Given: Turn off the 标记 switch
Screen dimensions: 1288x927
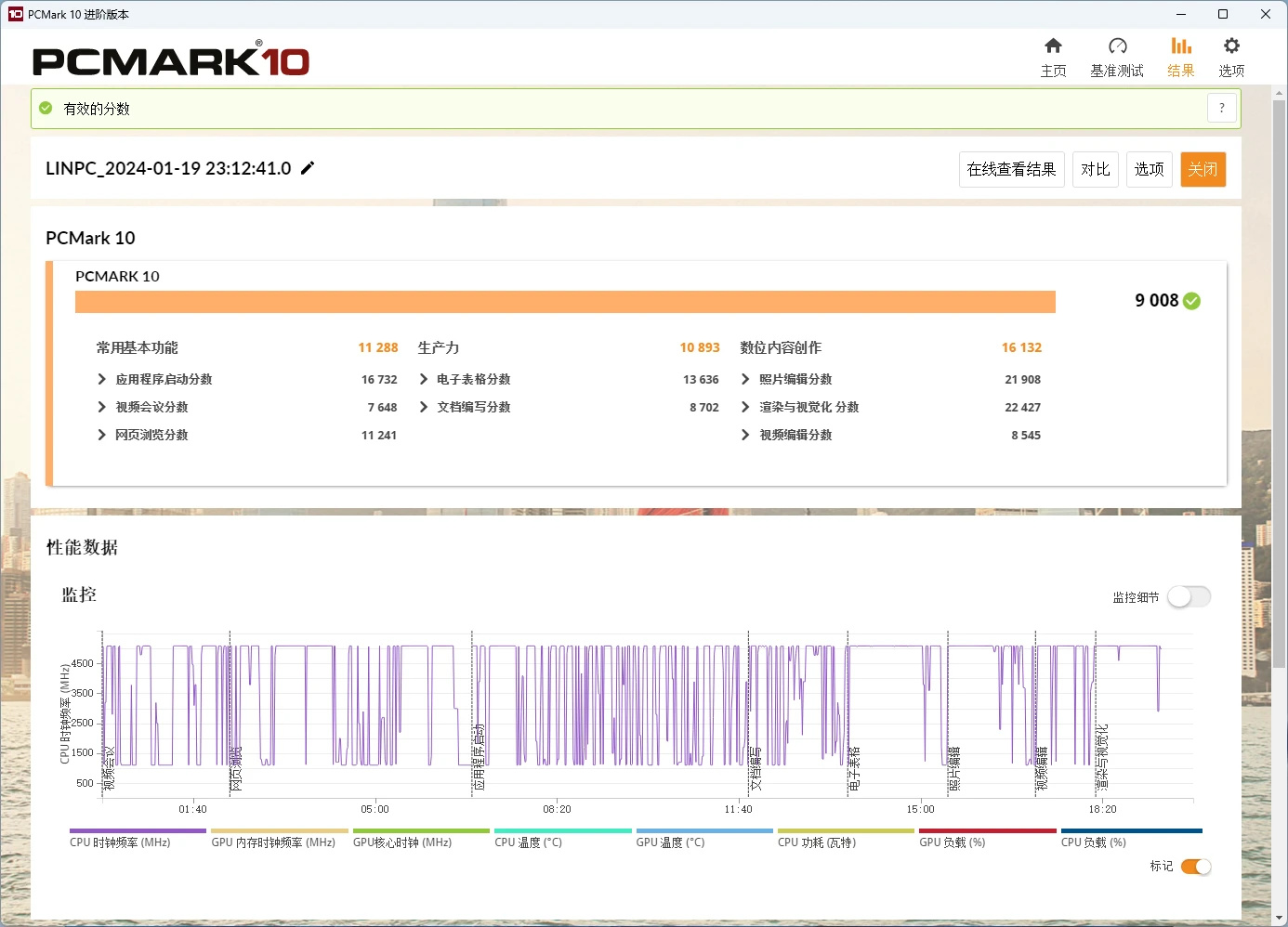Looking at the screenshot, I should pyautogui.click(x=1196, y=867).
